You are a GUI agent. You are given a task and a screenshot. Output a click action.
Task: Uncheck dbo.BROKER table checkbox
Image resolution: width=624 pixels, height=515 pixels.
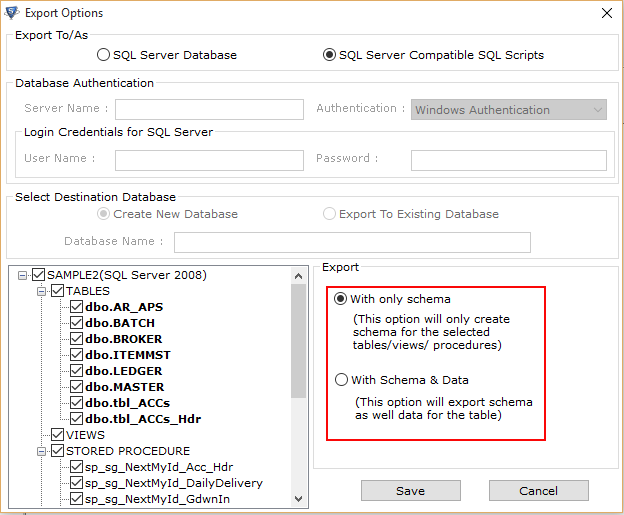76,339
